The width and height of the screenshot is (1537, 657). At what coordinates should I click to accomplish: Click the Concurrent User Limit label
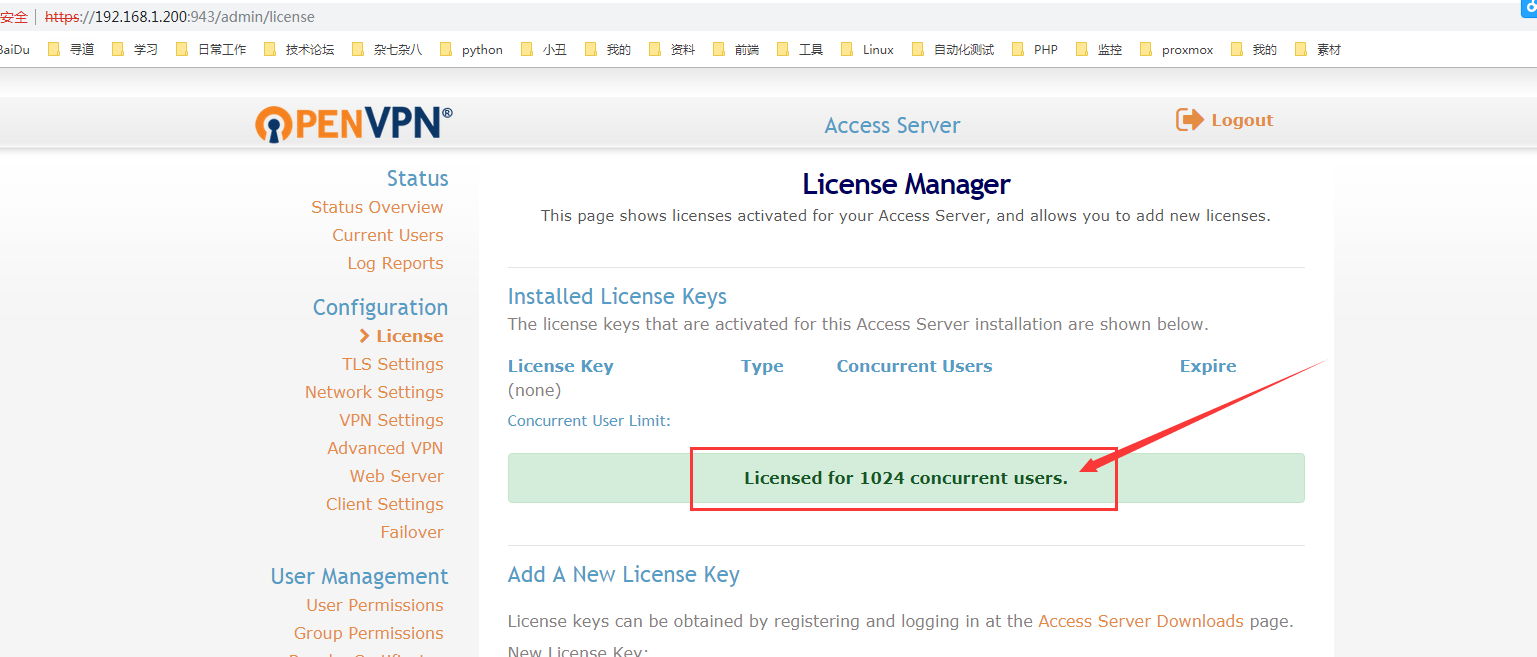589,420
